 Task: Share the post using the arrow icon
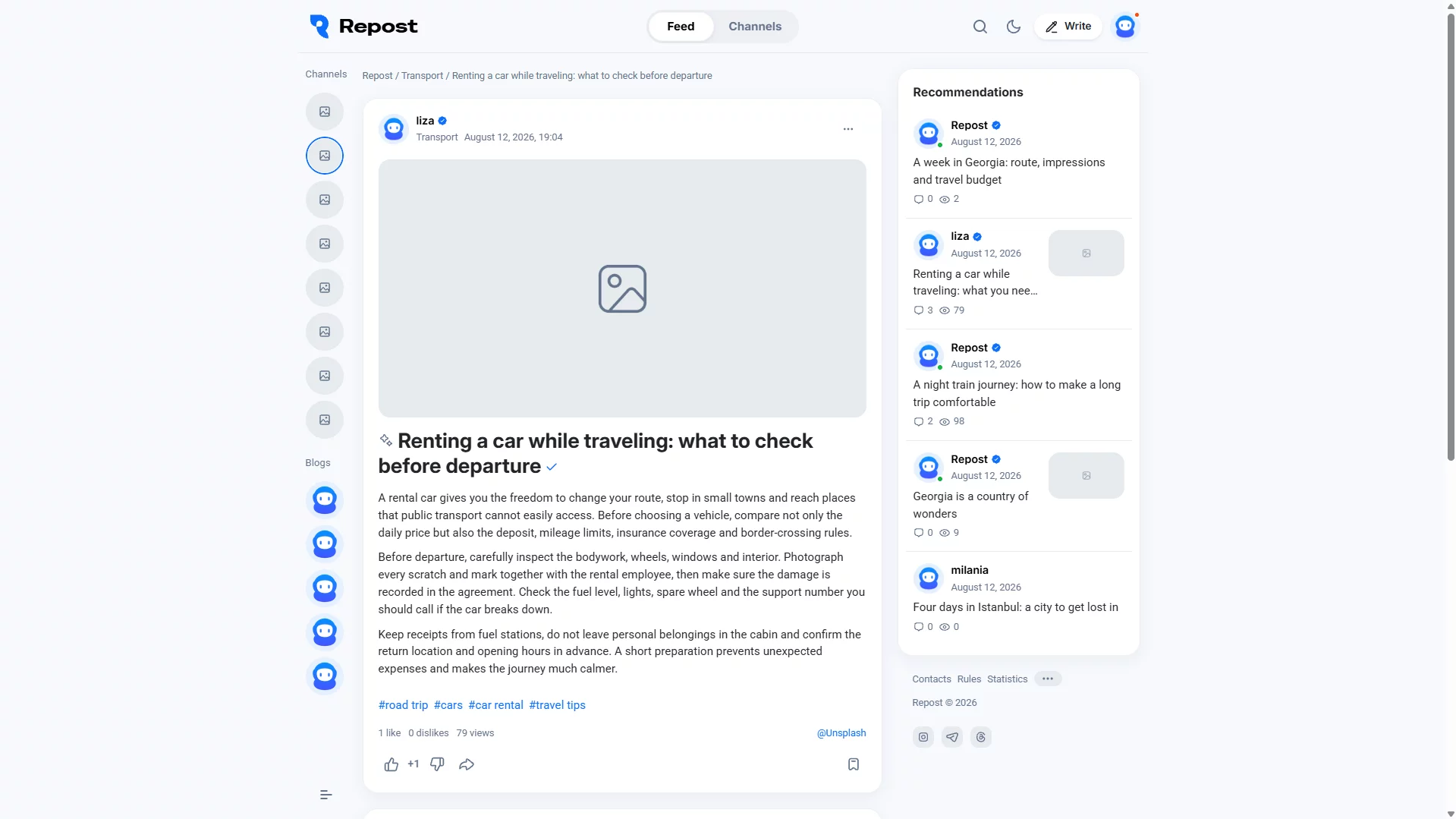click(467, 764)
